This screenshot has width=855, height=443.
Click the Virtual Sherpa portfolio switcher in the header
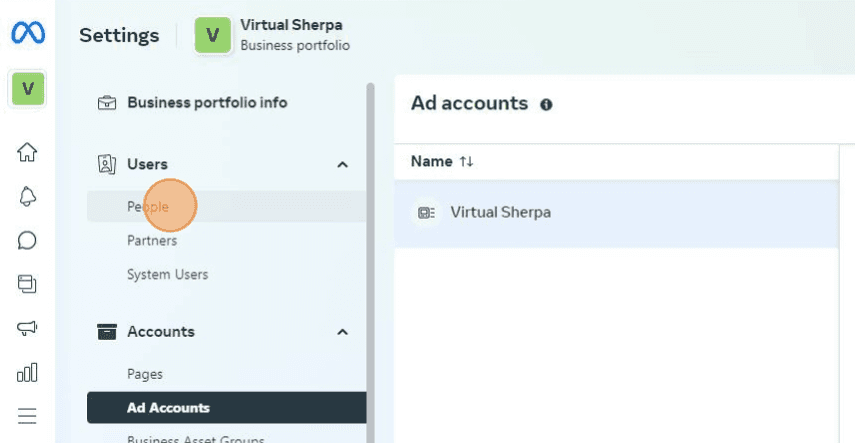tap(273, 35)
